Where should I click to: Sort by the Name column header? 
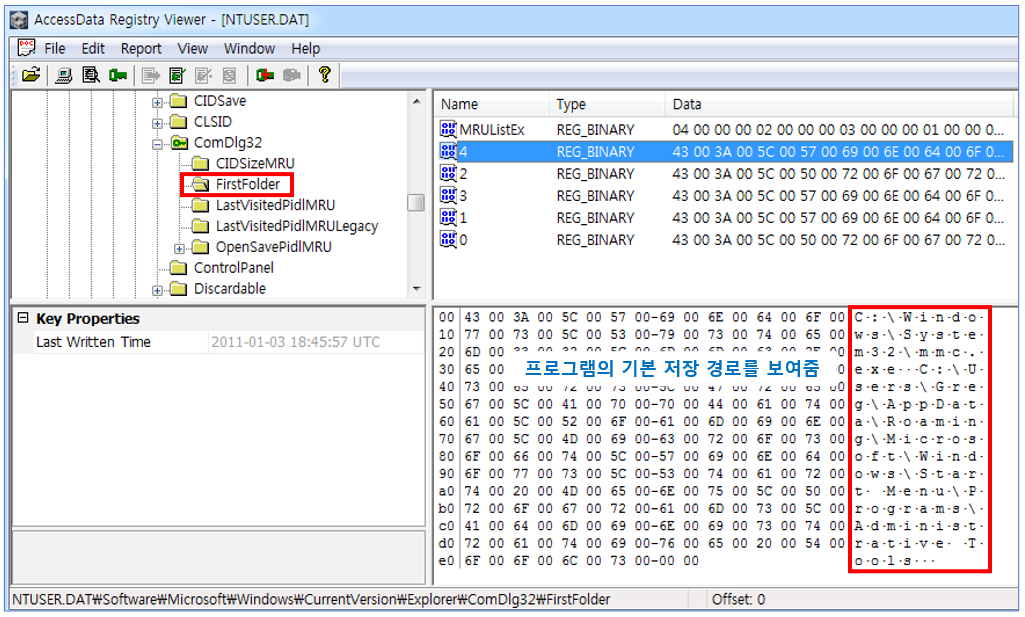coord(492,105)
